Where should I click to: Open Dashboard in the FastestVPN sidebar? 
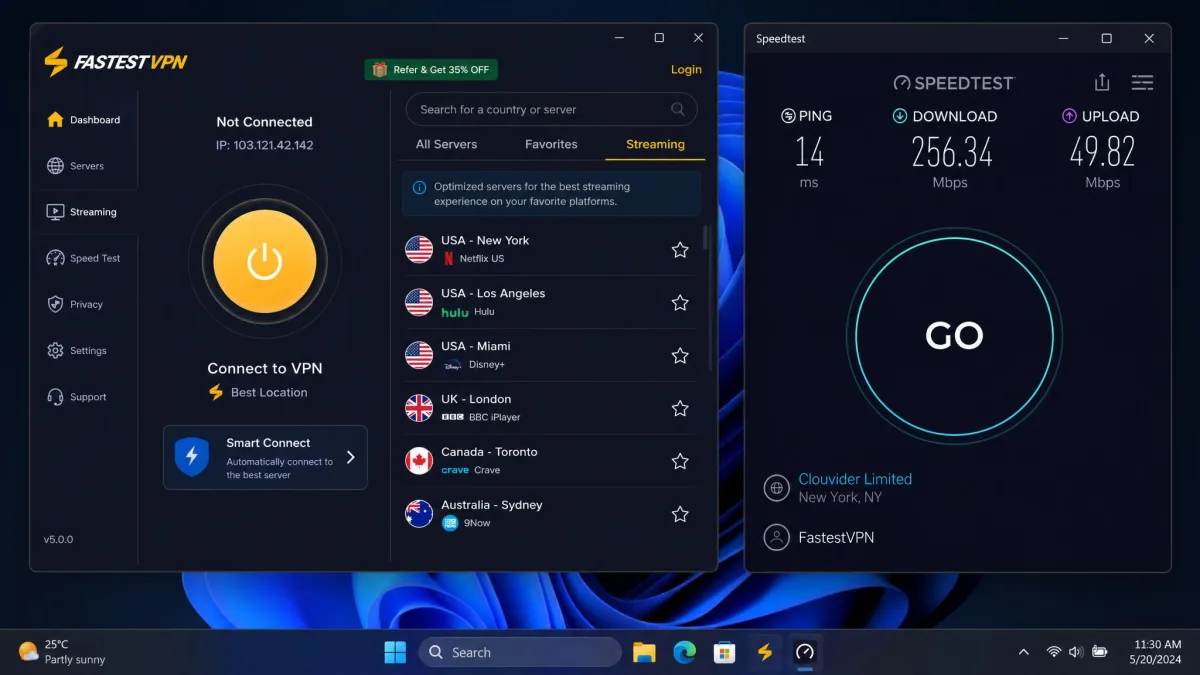[84, 120]
